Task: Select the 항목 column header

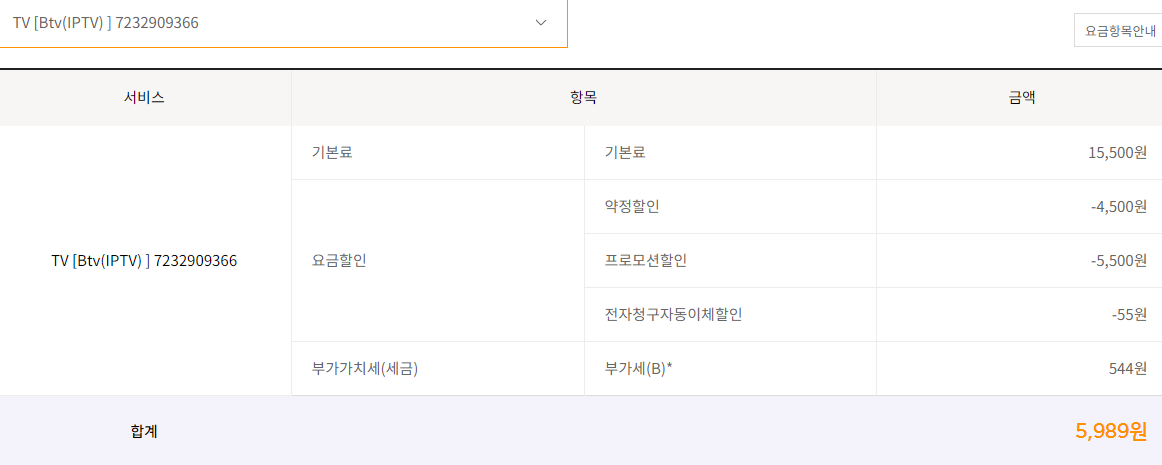Action: (583, 97)
